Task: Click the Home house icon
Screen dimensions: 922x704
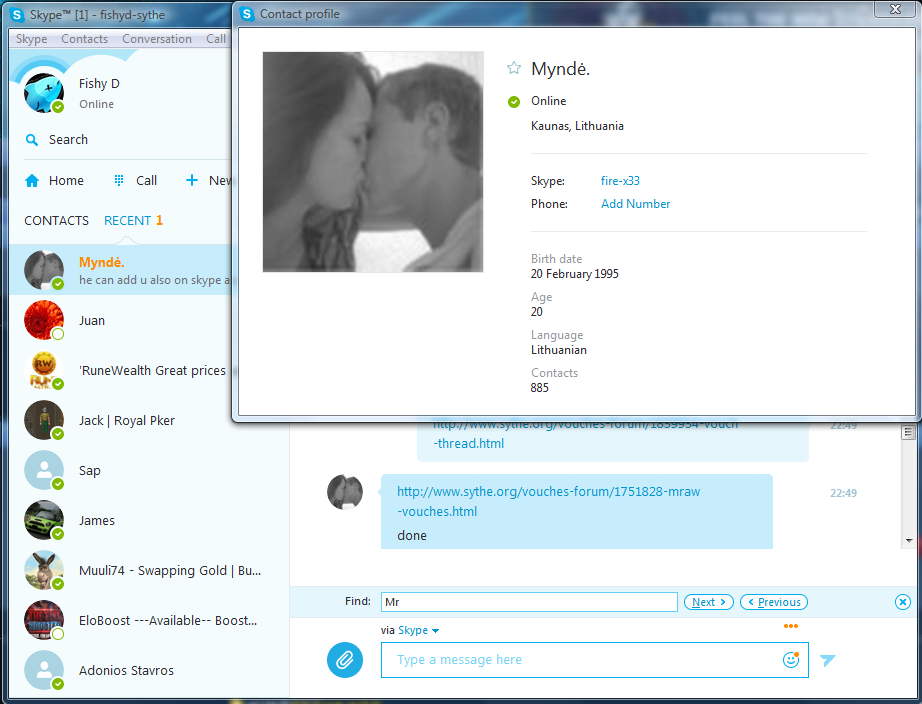Action: click(x=32, y=181)
